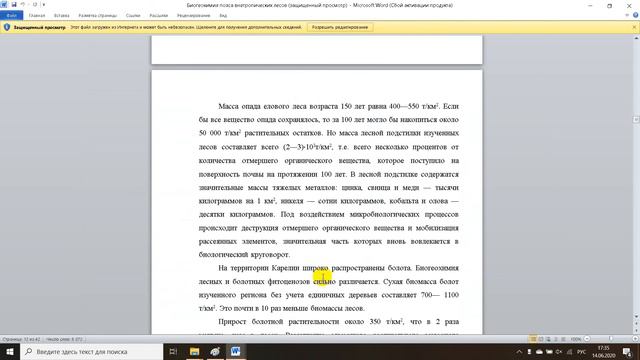
Task: Switch to Draft view in status bar
Action: 564,339
